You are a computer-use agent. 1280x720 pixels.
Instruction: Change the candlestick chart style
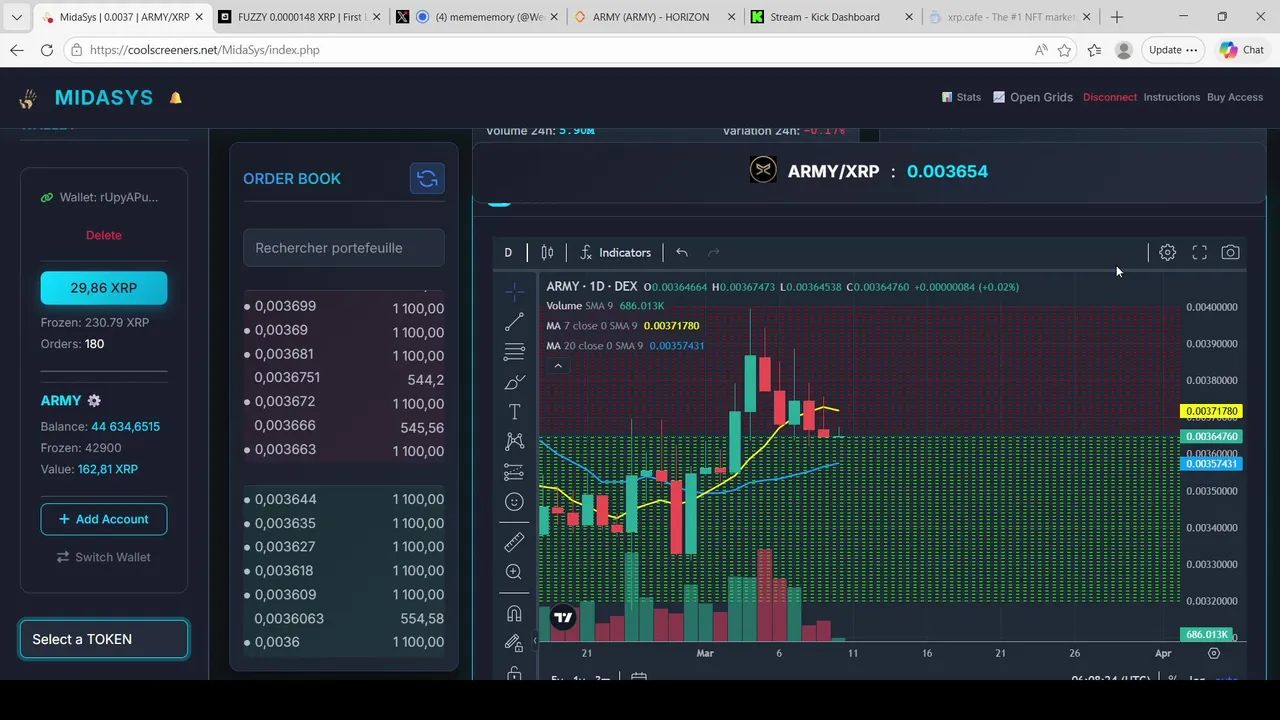click(547, 253)
